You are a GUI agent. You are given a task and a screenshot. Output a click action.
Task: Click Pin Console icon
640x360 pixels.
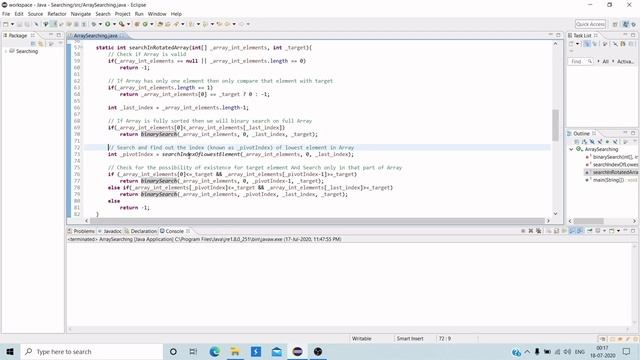pos(590,231)
